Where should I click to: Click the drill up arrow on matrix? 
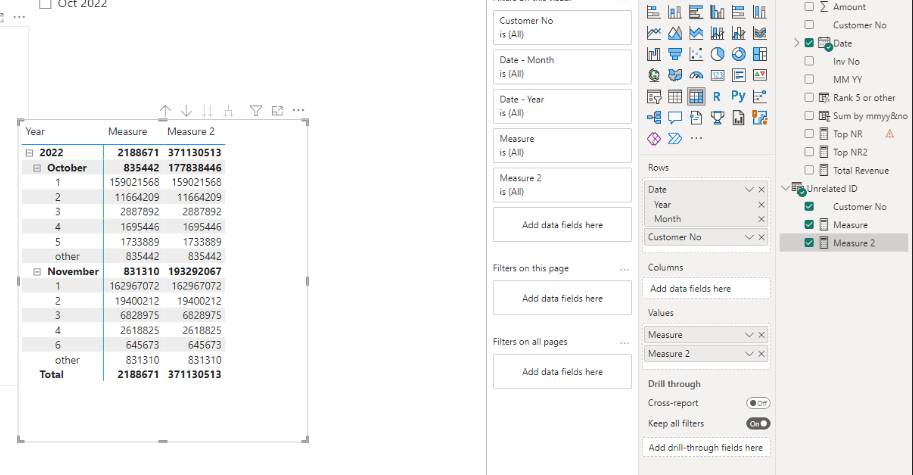coord(165,111)
